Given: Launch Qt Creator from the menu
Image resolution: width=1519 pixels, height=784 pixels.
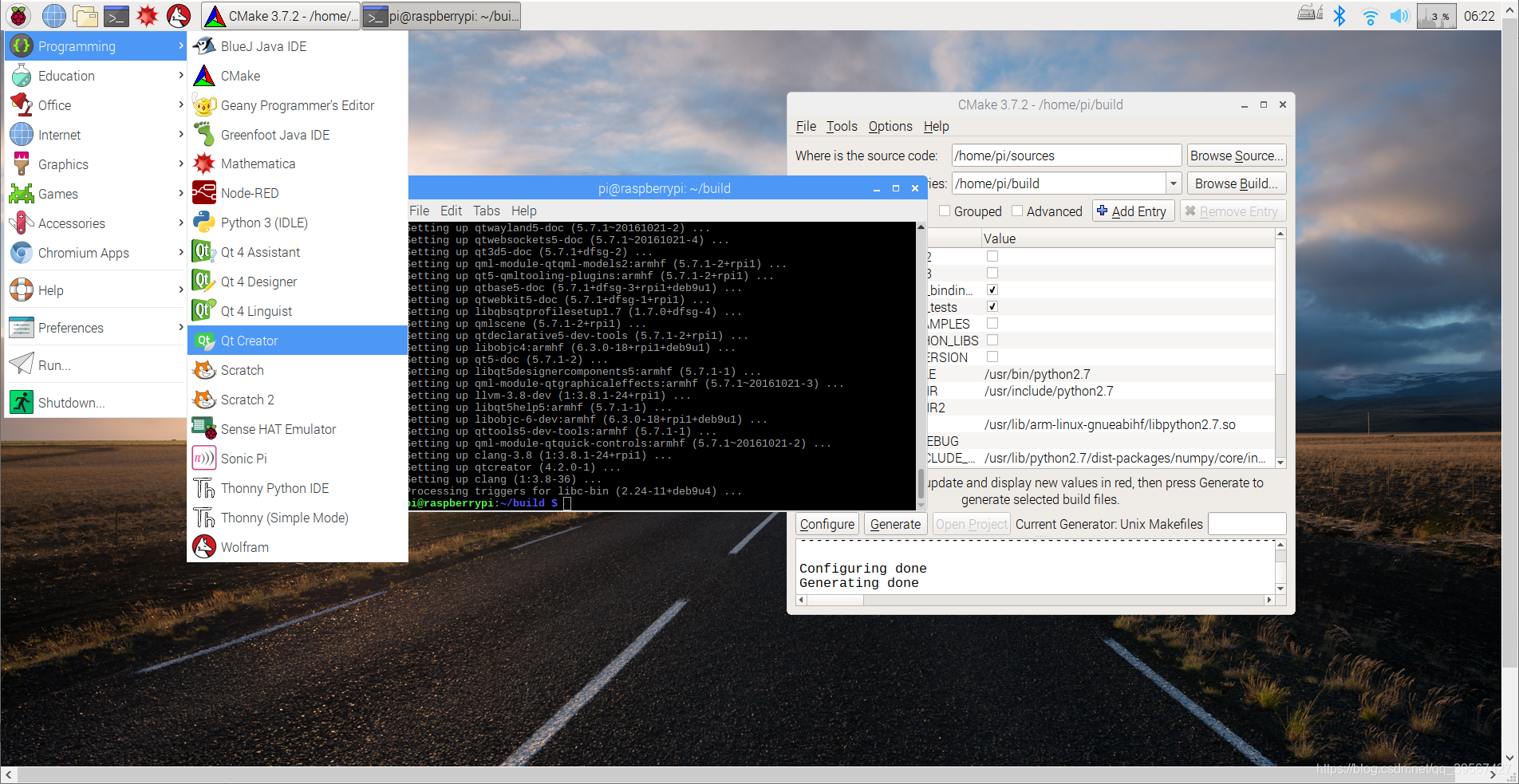Looking at the screenshot, I should click(x=298, y=341).
